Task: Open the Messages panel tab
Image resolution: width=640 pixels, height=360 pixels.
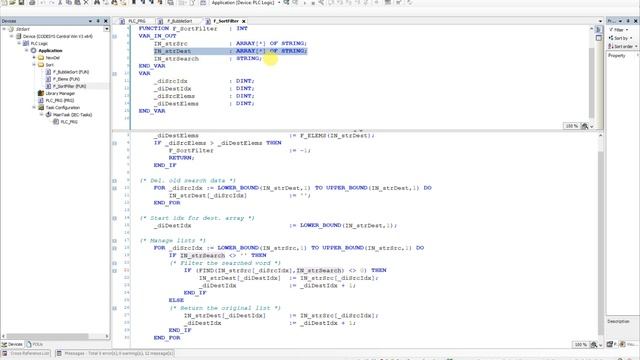Action: [x=115, y=353]
